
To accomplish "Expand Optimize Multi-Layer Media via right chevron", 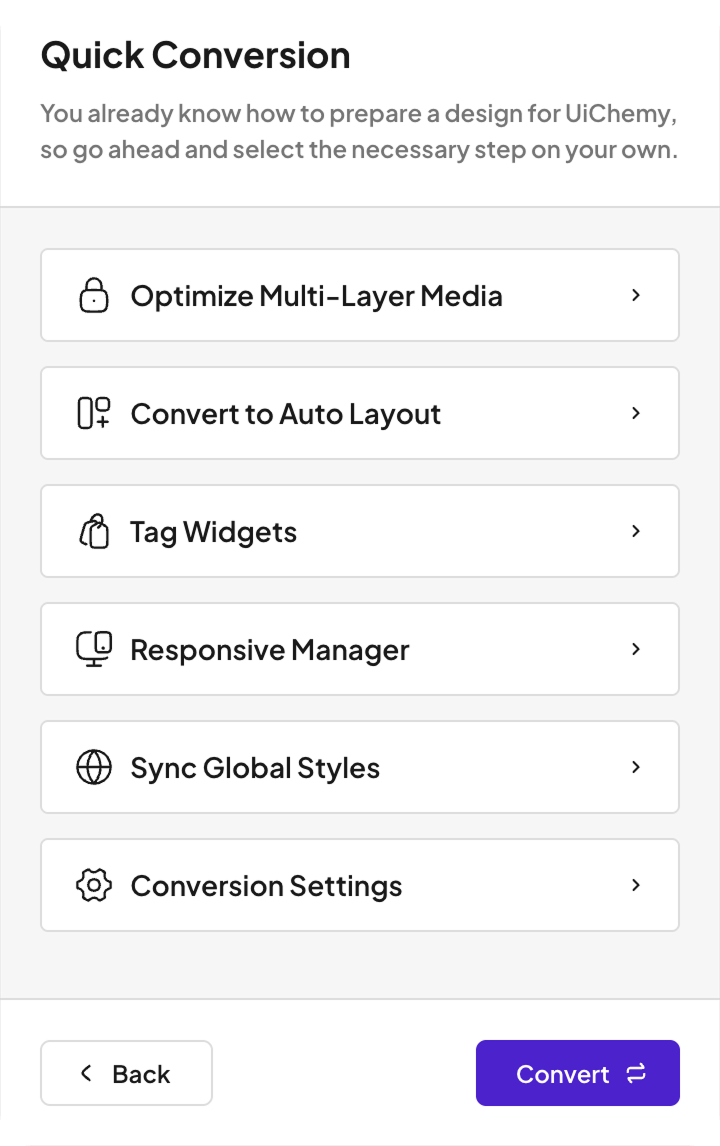I will 636,295.
